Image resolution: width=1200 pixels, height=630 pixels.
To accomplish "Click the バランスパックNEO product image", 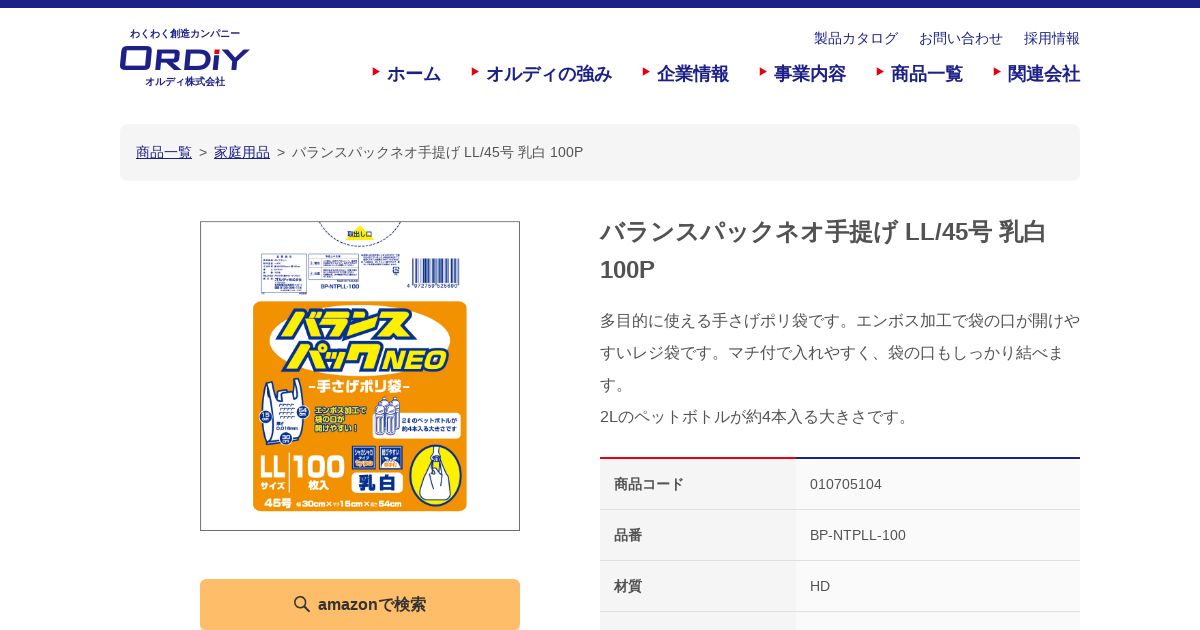I will click(x=360, y=376).
